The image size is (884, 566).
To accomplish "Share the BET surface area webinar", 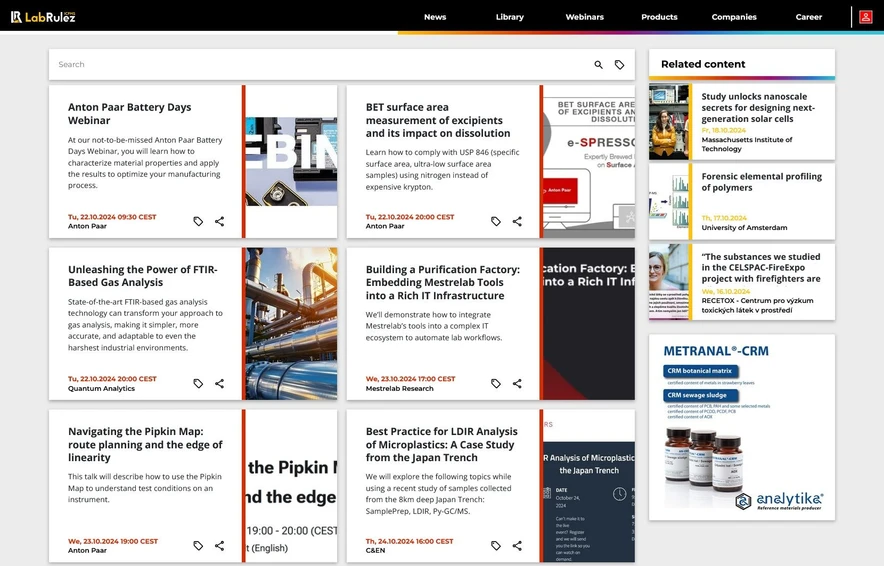I will 517,222.
